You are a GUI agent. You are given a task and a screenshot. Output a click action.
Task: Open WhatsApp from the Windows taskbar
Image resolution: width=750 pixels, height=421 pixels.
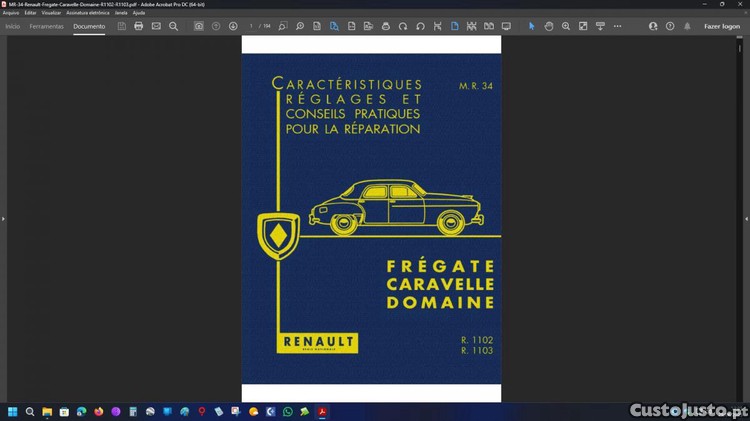(x=288, y=412)
